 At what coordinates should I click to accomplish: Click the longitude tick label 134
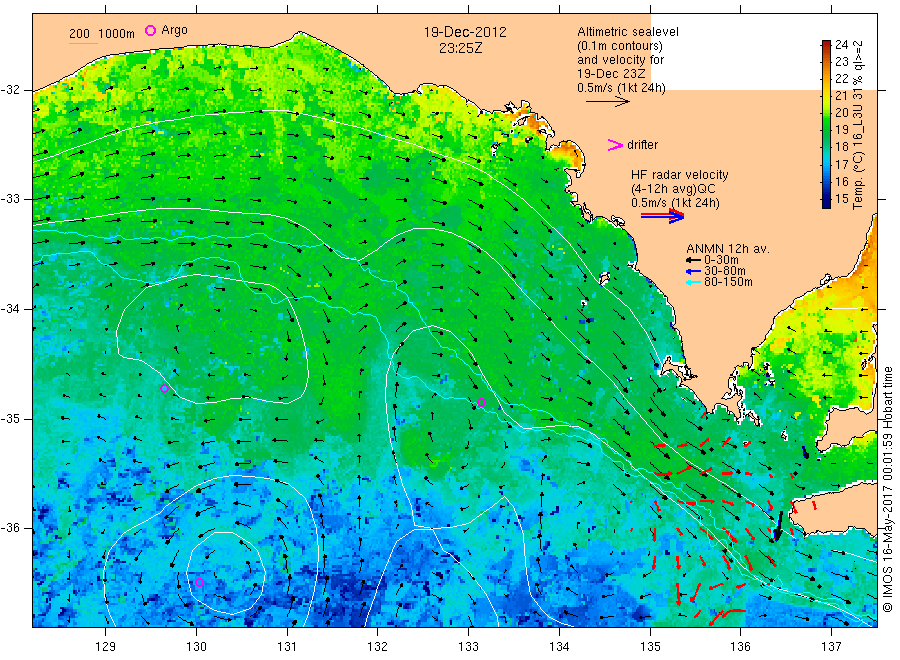click(x=559, y=647)
